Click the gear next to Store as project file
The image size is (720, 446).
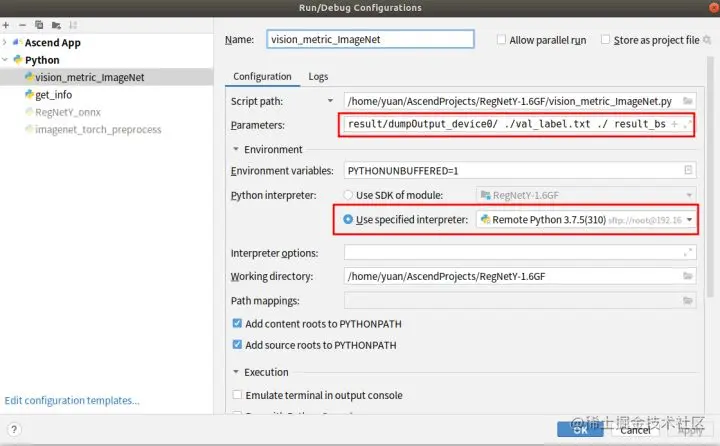707,40
